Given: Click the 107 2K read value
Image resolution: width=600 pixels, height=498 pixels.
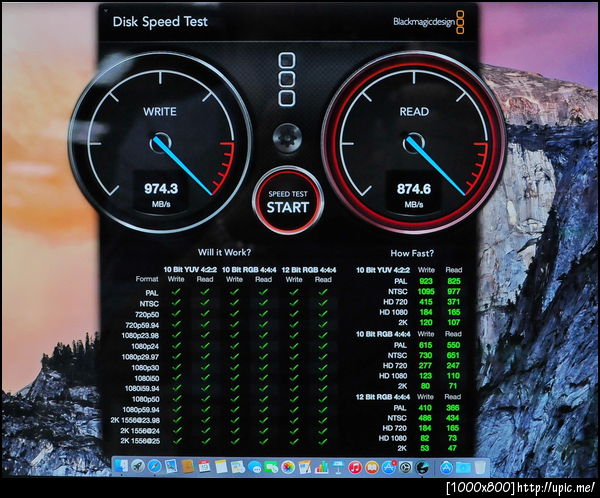Looking at the screenshot, I should point(453,322).
